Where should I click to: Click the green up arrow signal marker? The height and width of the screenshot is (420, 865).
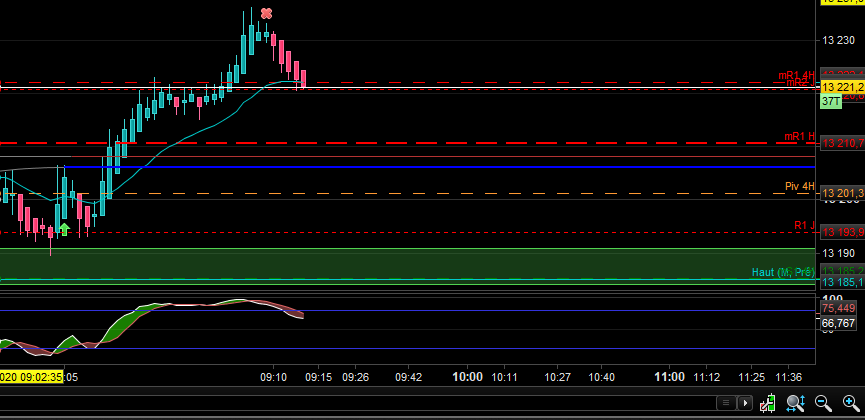(64, 229)
